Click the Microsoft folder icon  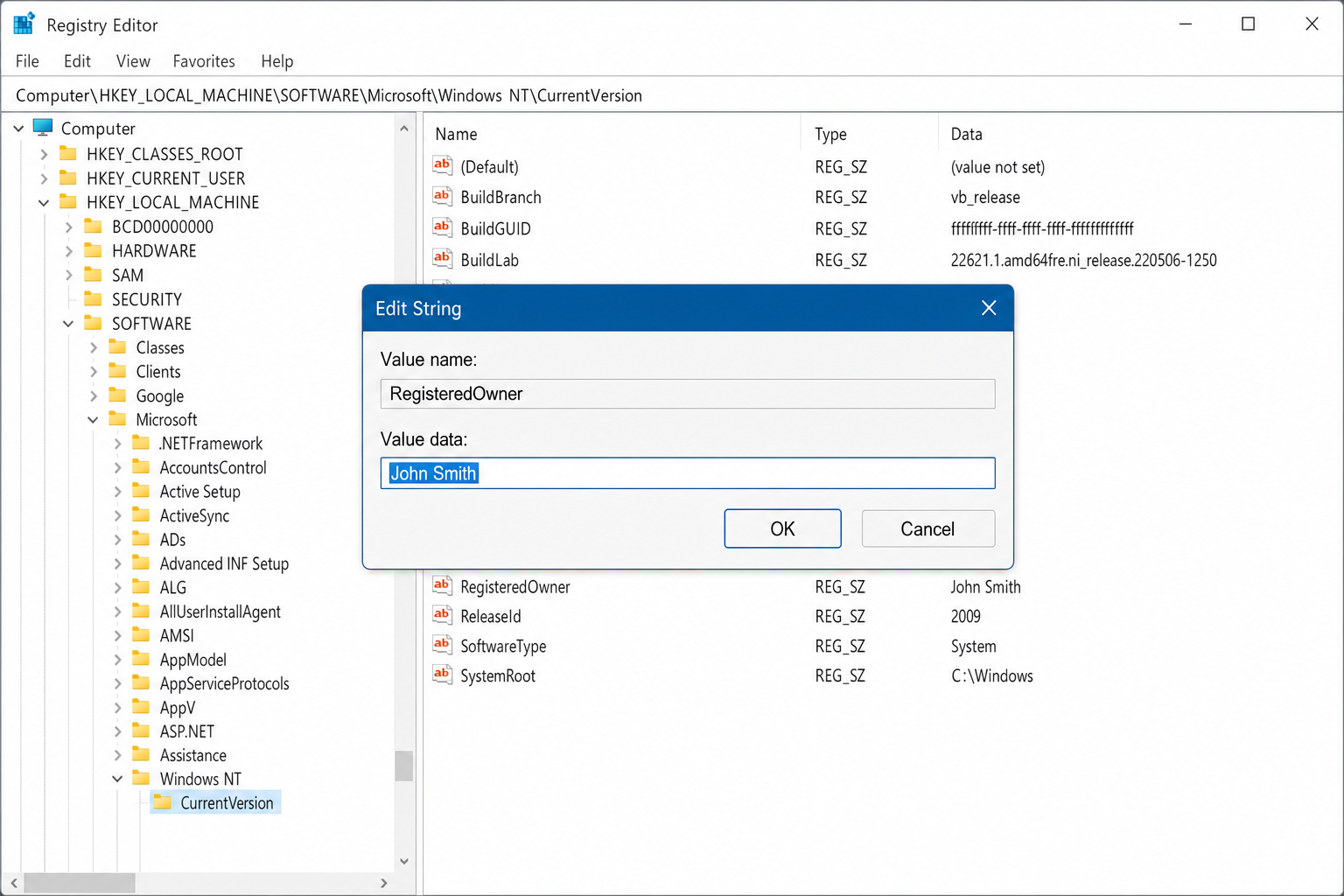click(x=117, y=419)
